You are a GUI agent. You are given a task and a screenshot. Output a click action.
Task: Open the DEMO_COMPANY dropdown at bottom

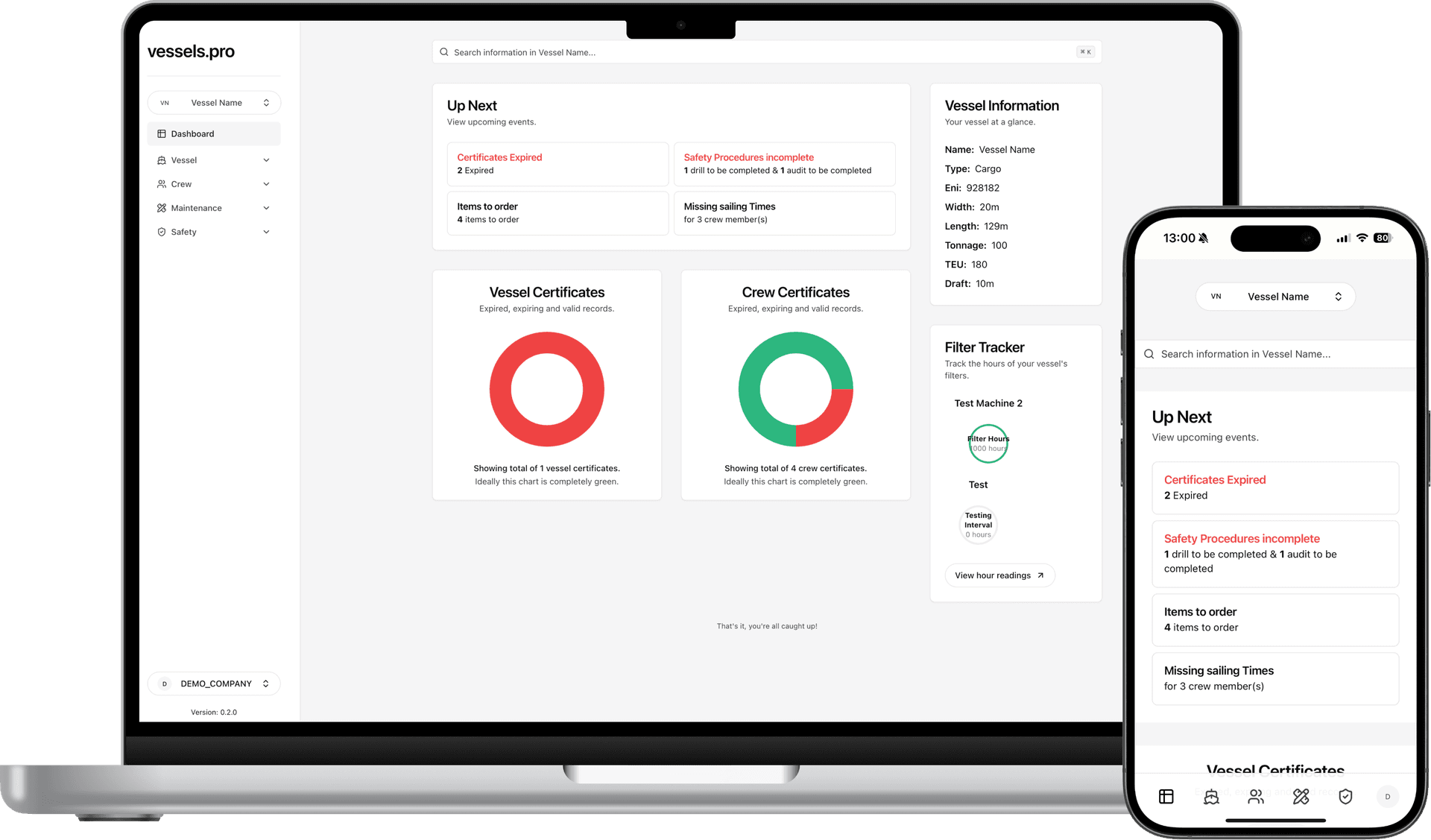pyautogui.click(x=213, y=683)
